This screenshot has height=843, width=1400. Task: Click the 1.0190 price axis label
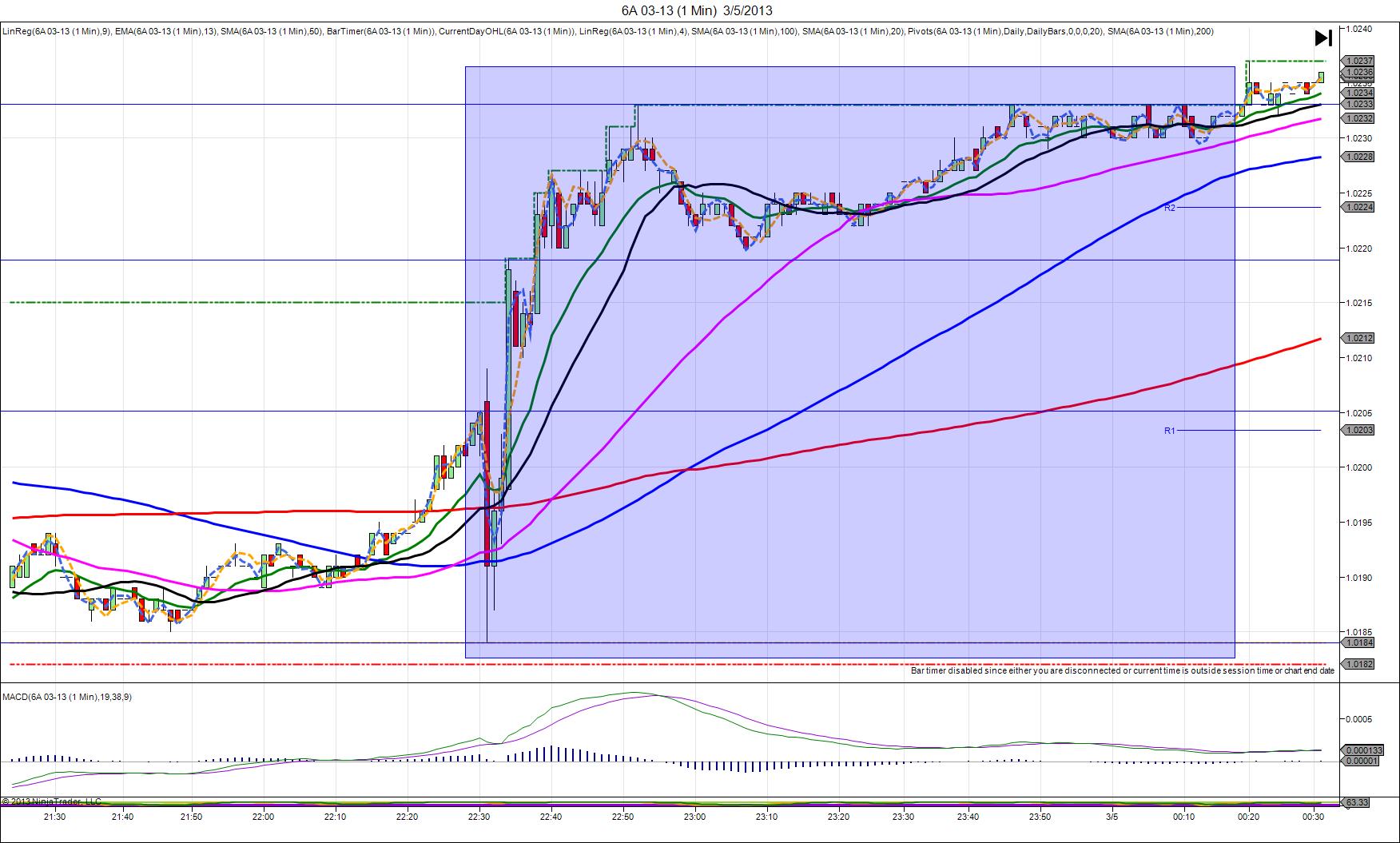pyautogui.click(x=1359, y=578)
